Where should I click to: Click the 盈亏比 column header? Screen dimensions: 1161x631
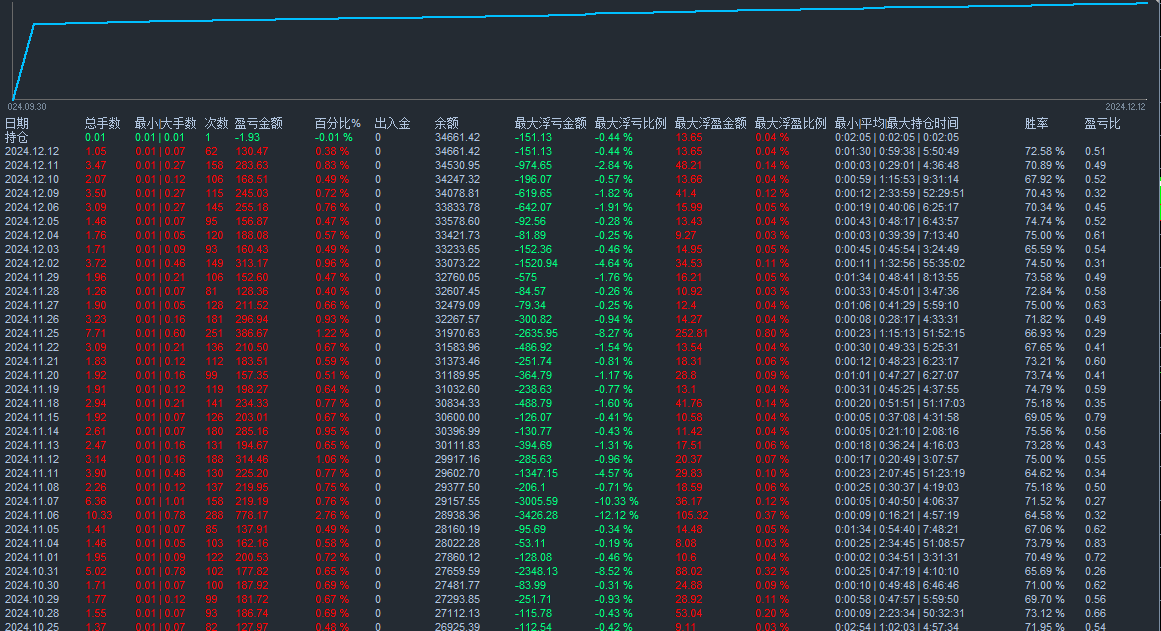pyautogui.click(x=1103, y=123)
